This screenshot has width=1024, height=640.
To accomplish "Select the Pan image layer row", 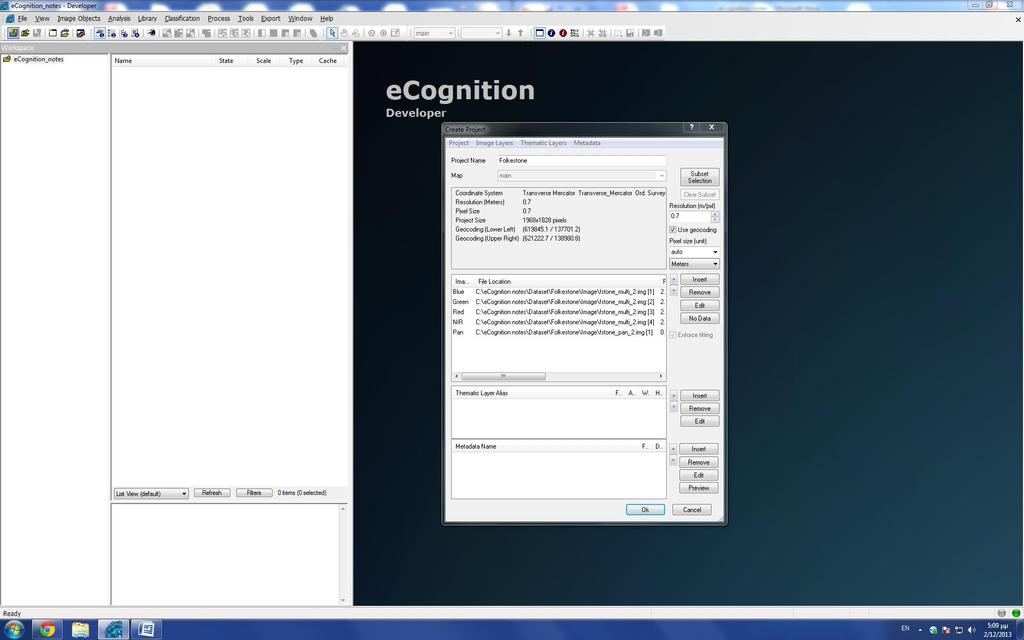I will click(558, 332).
